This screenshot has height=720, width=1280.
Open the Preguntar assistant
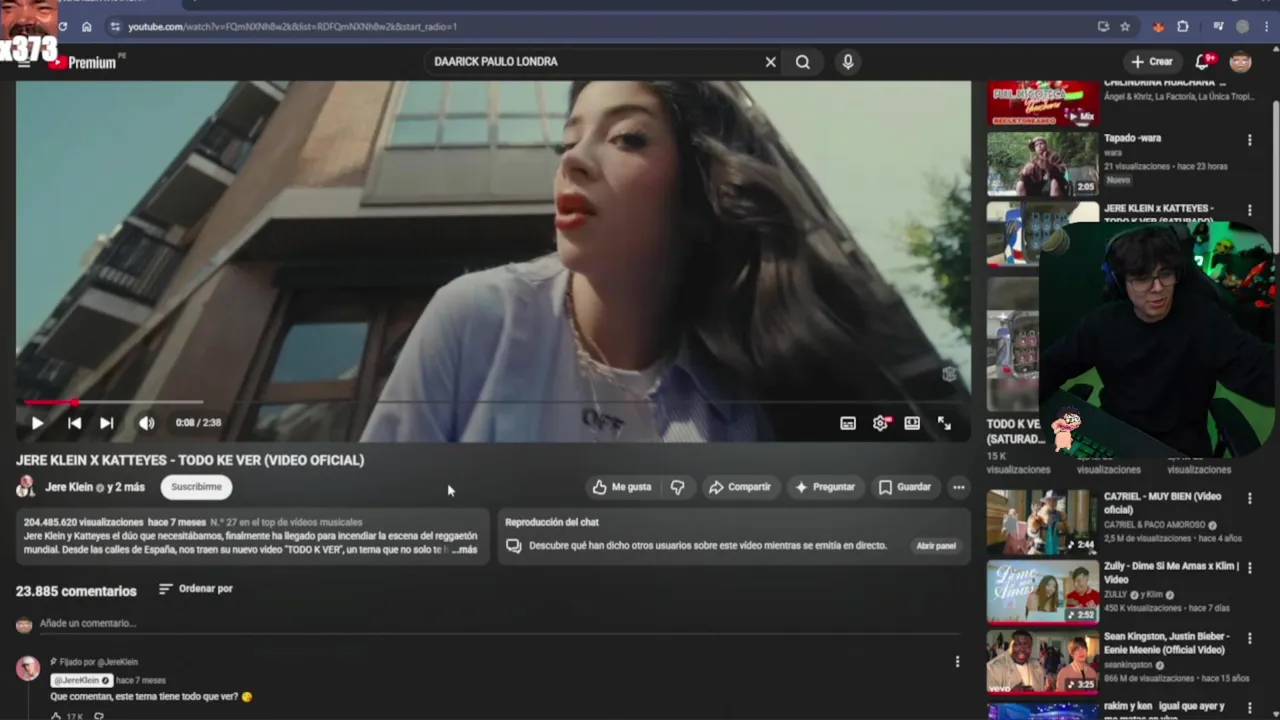[x=825, y=487]
